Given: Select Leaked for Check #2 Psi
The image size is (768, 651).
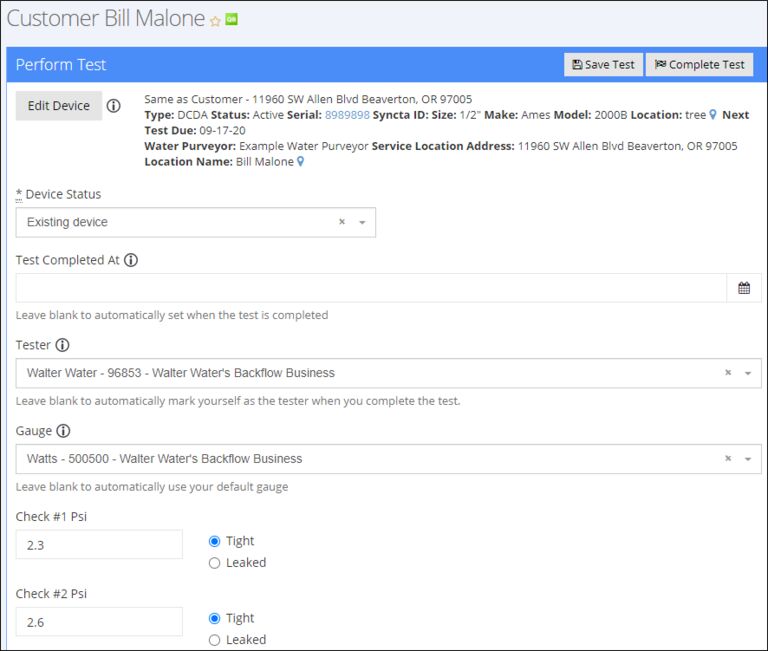Looking at the screenshot, I should (214, 640).
